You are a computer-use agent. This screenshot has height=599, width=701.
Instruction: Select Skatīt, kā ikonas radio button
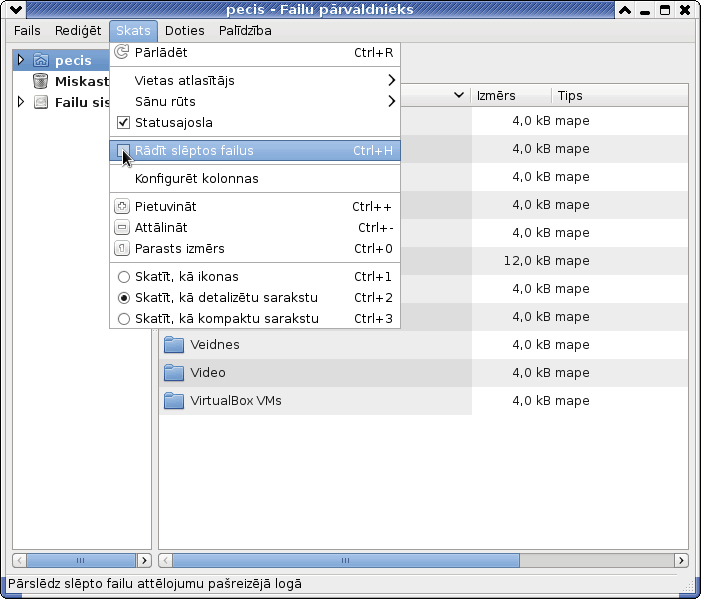[124, 277]
